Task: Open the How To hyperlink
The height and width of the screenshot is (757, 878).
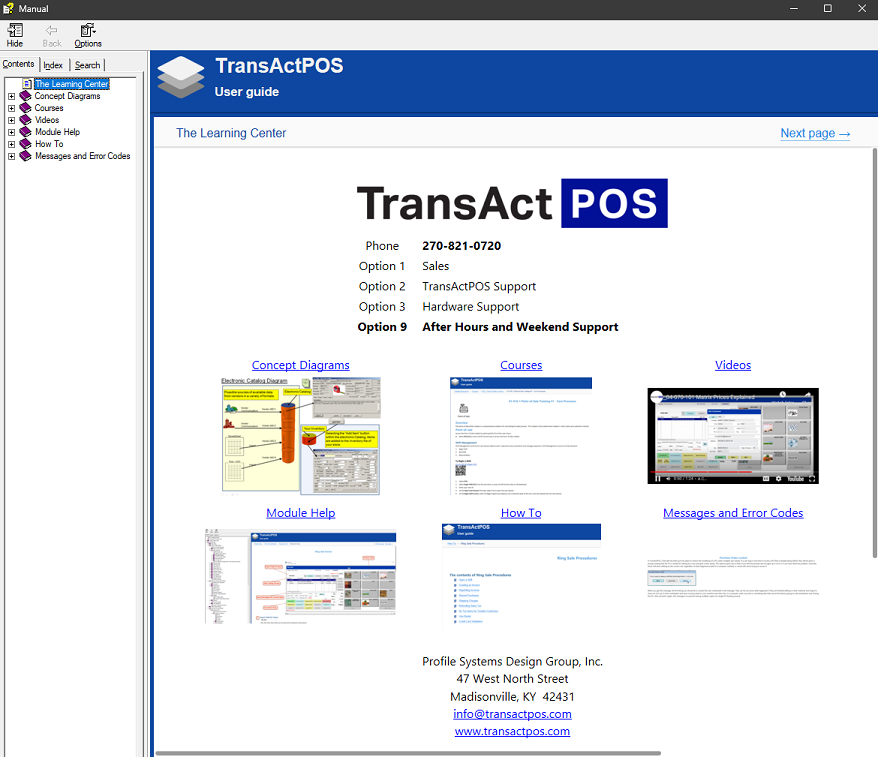Action: click(x=521, y=513)
